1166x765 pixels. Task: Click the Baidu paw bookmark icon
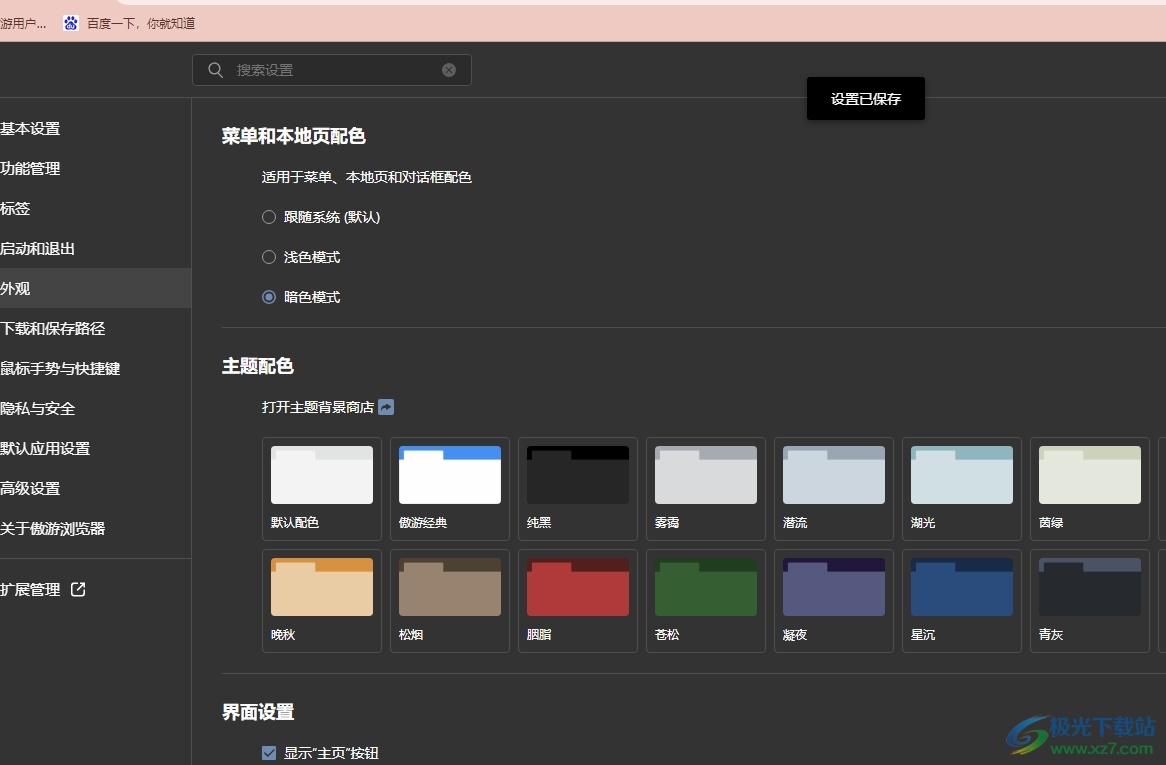pyautogui.click(x=71, y=23)
